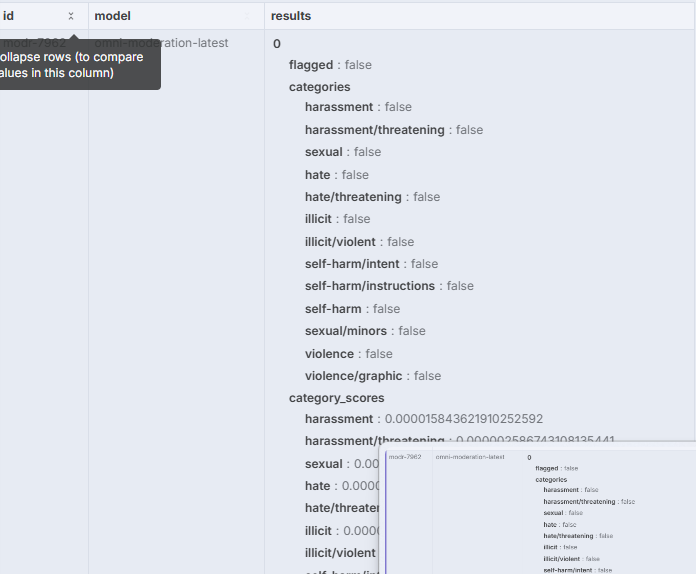
Task: Collapse the categories tree node
Action: click(319, 87)
